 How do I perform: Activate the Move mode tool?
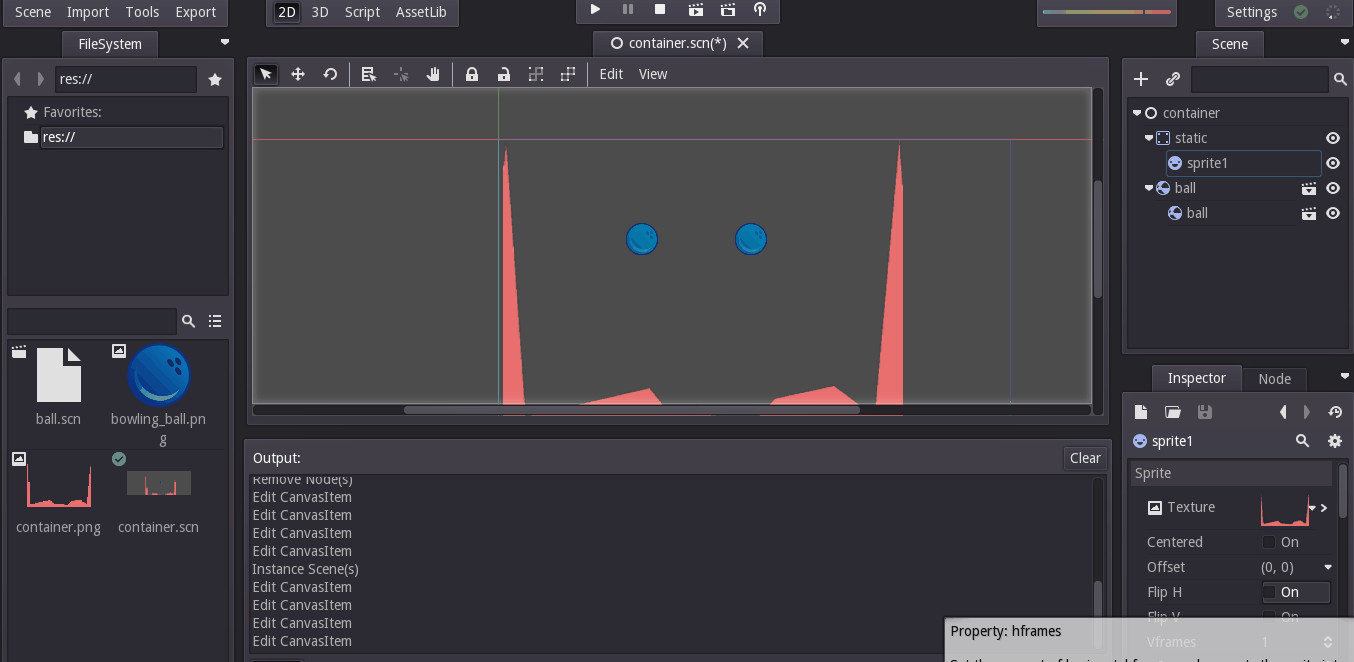click(298, 74)
